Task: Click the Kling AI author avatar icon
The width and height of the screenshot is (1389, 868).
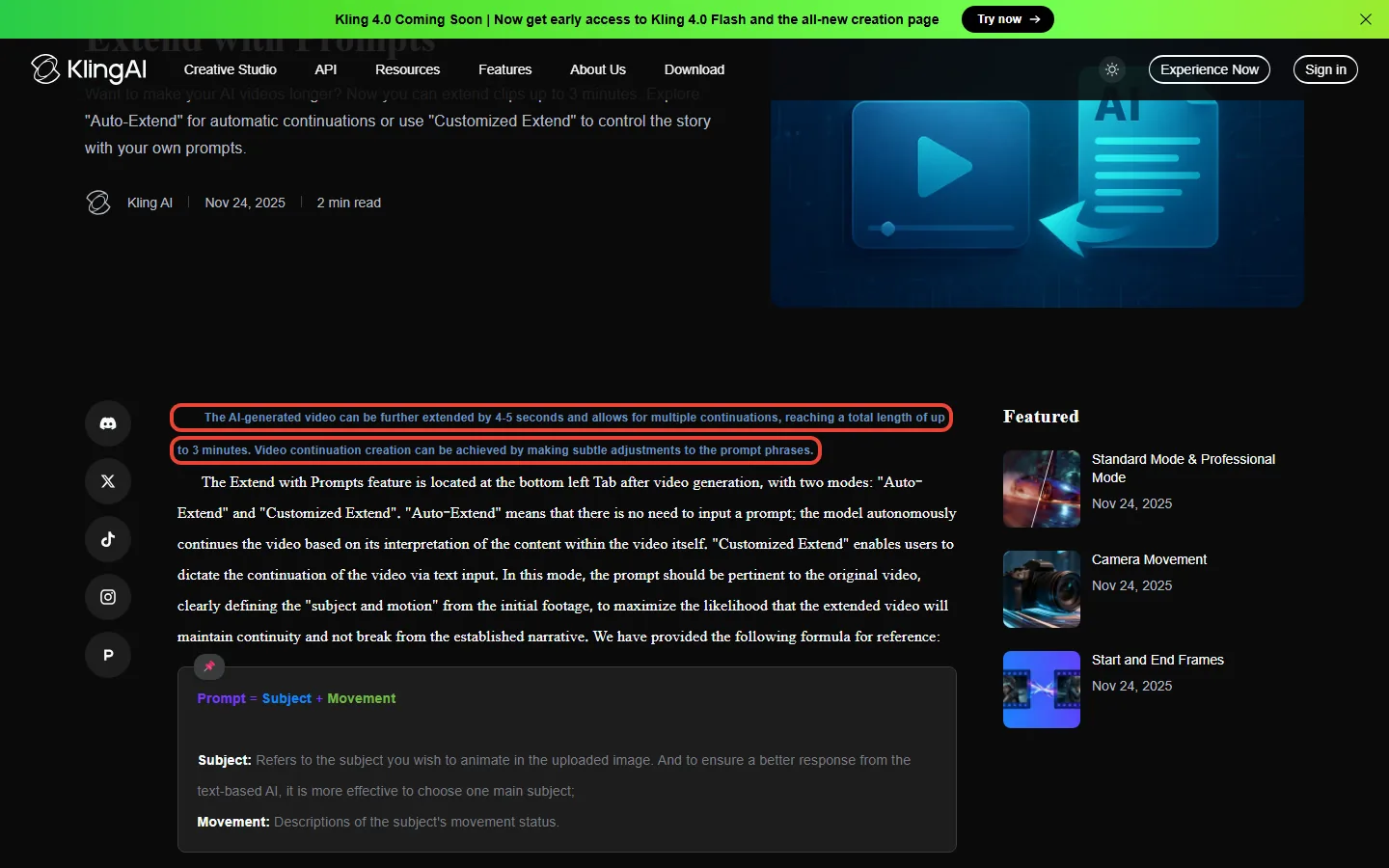Action: 98,203
